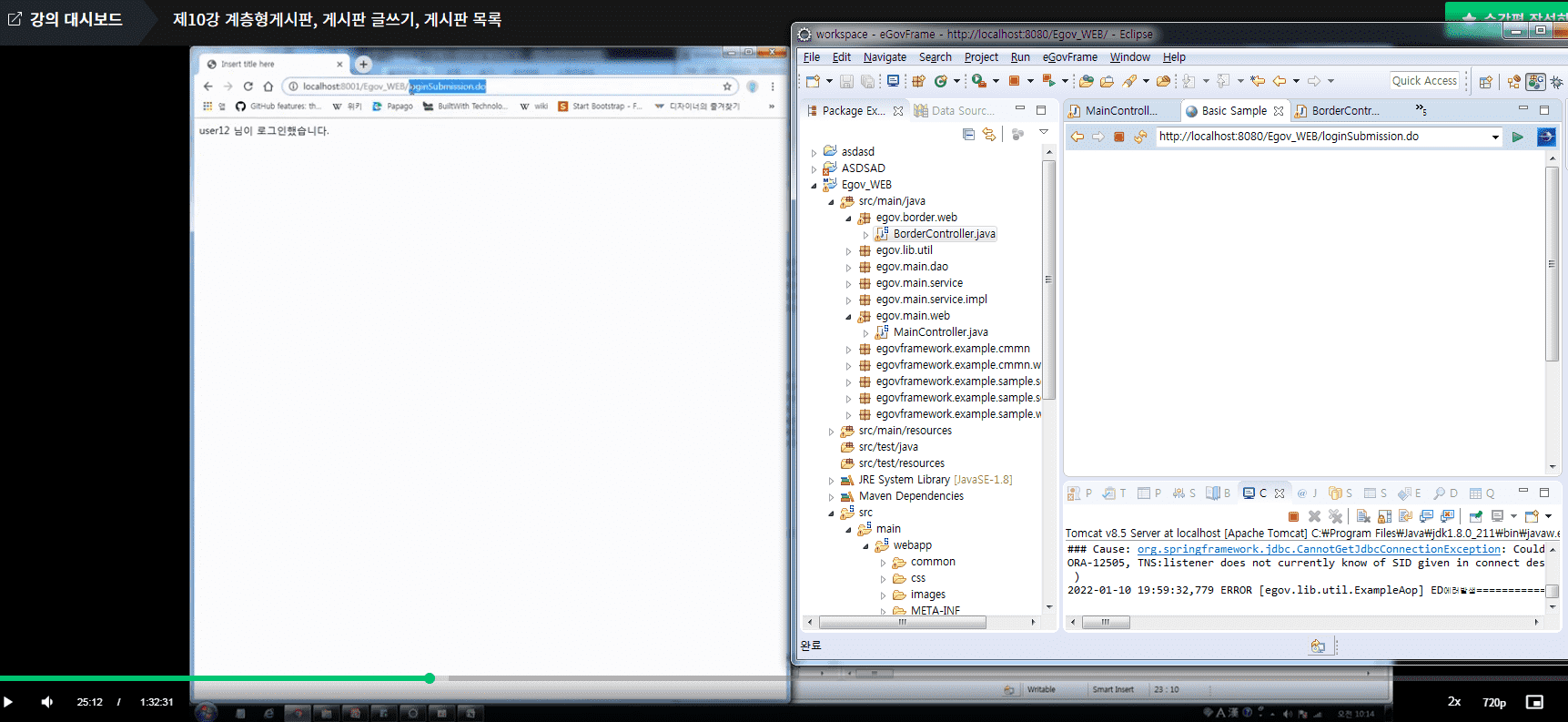Click Collapse All icon in Package Explorer
Screen dimensions: 1568x722
pos(968,135)
